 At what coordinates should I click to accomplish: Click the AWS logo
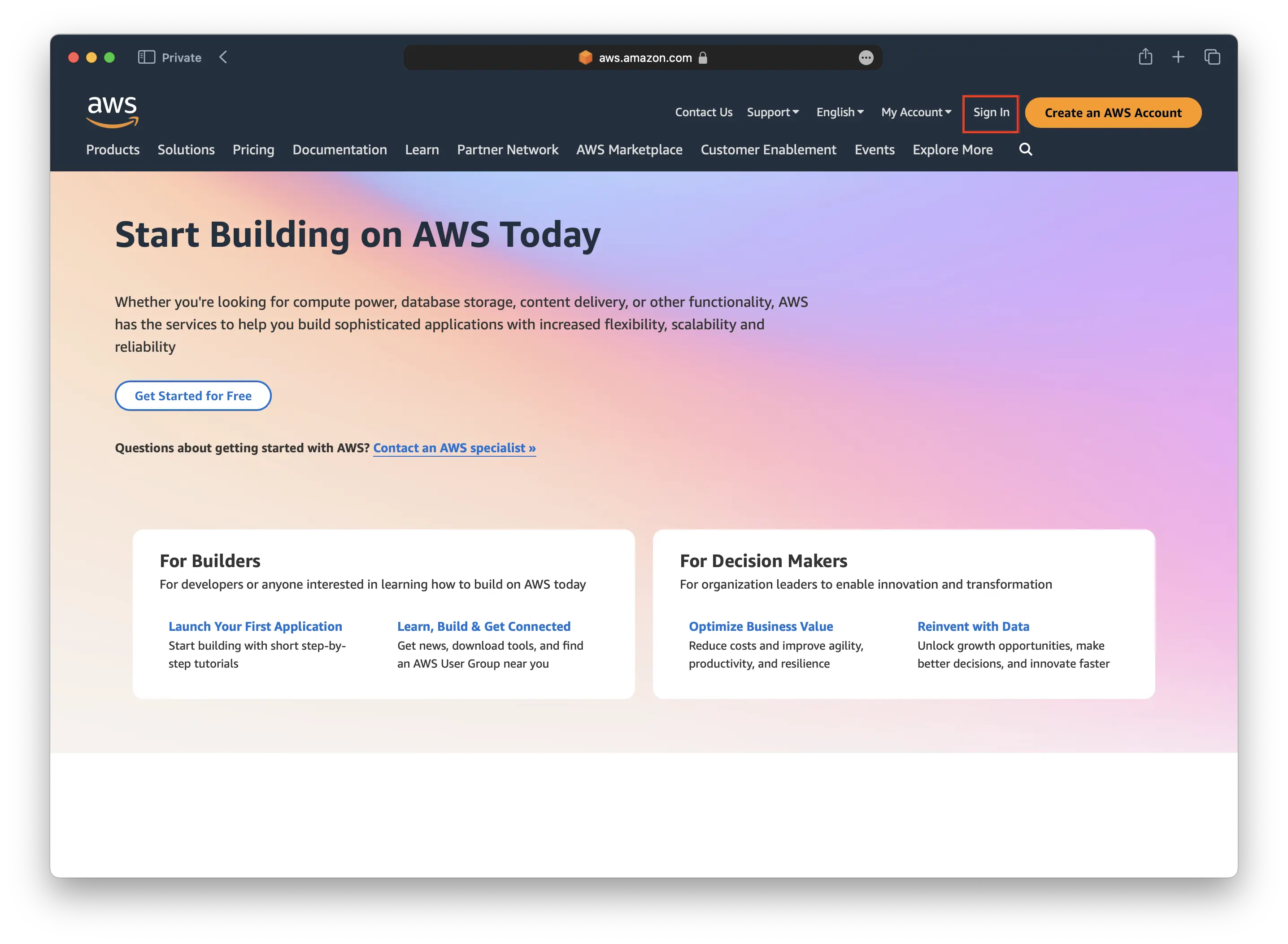(x=112, y=111)
